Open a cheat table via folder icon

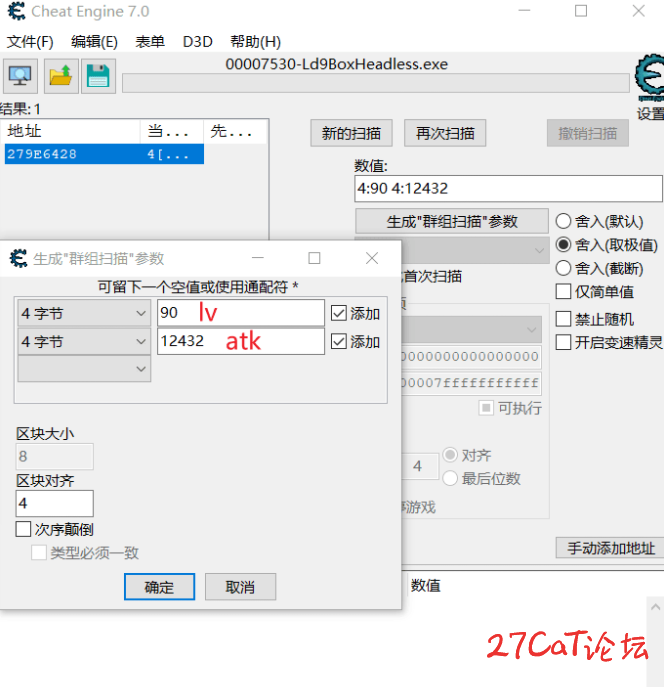click(61, 76)
